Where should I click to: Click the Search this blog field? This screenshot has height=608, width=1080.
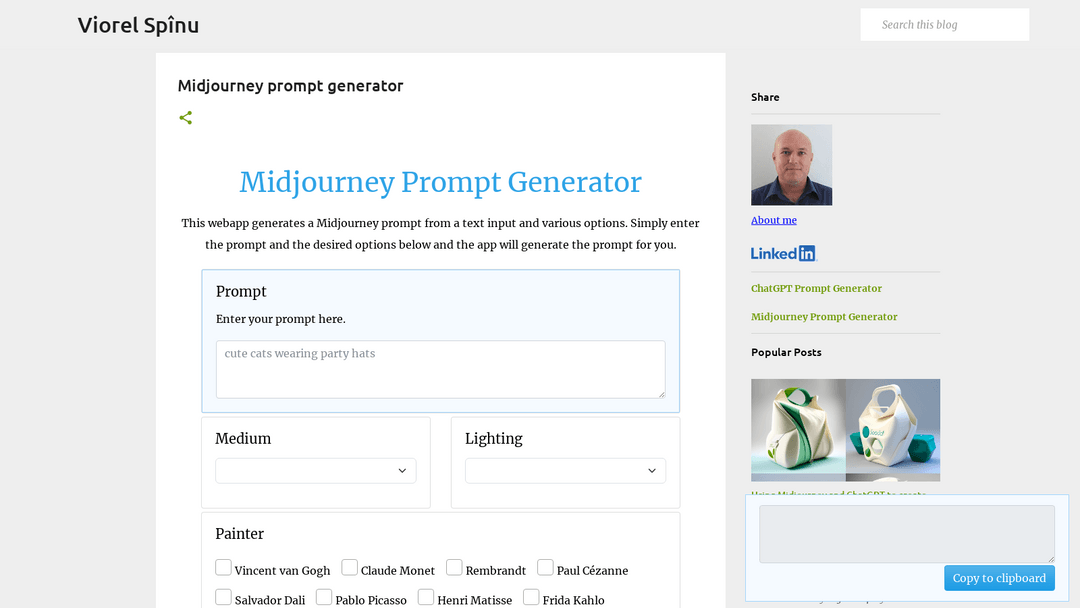point(944,25)
